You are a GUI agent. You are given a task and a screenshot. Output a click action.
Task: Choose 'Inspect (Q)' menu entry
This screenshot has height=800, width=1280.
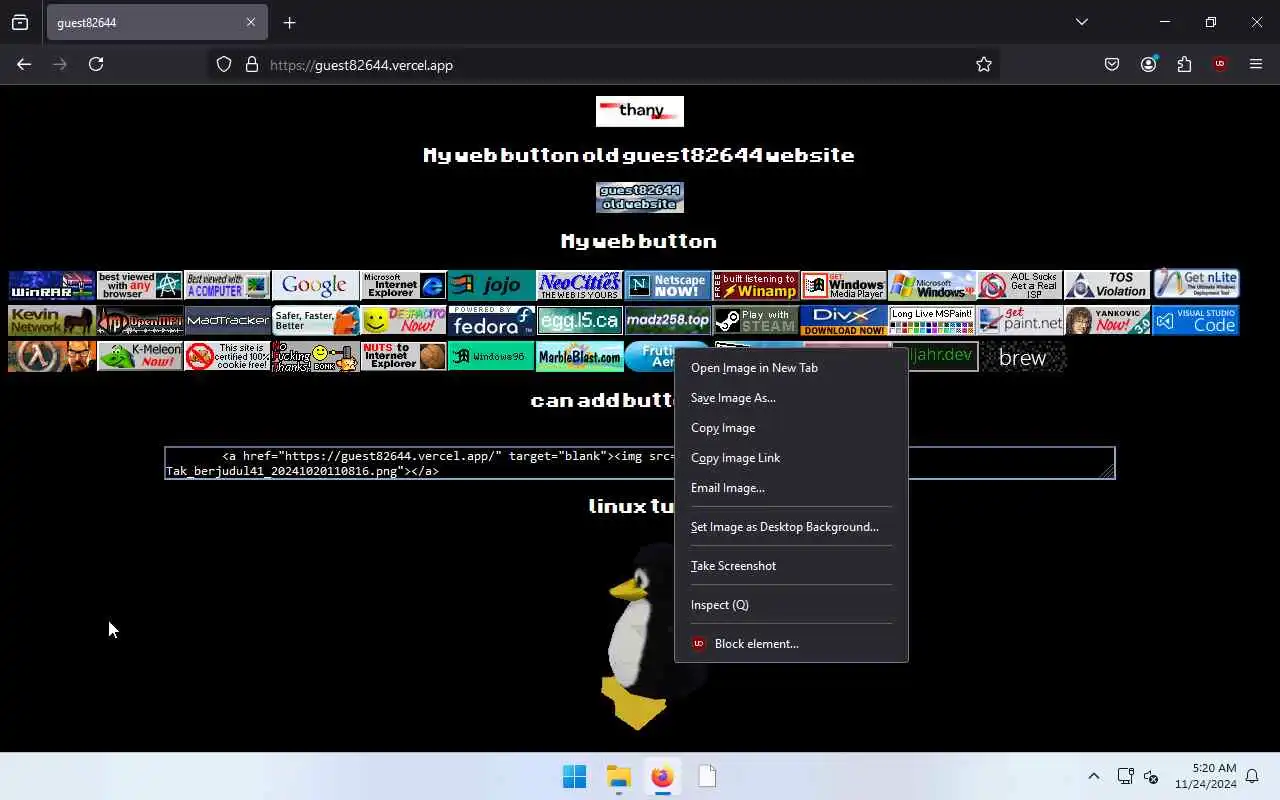click(791, 605)
